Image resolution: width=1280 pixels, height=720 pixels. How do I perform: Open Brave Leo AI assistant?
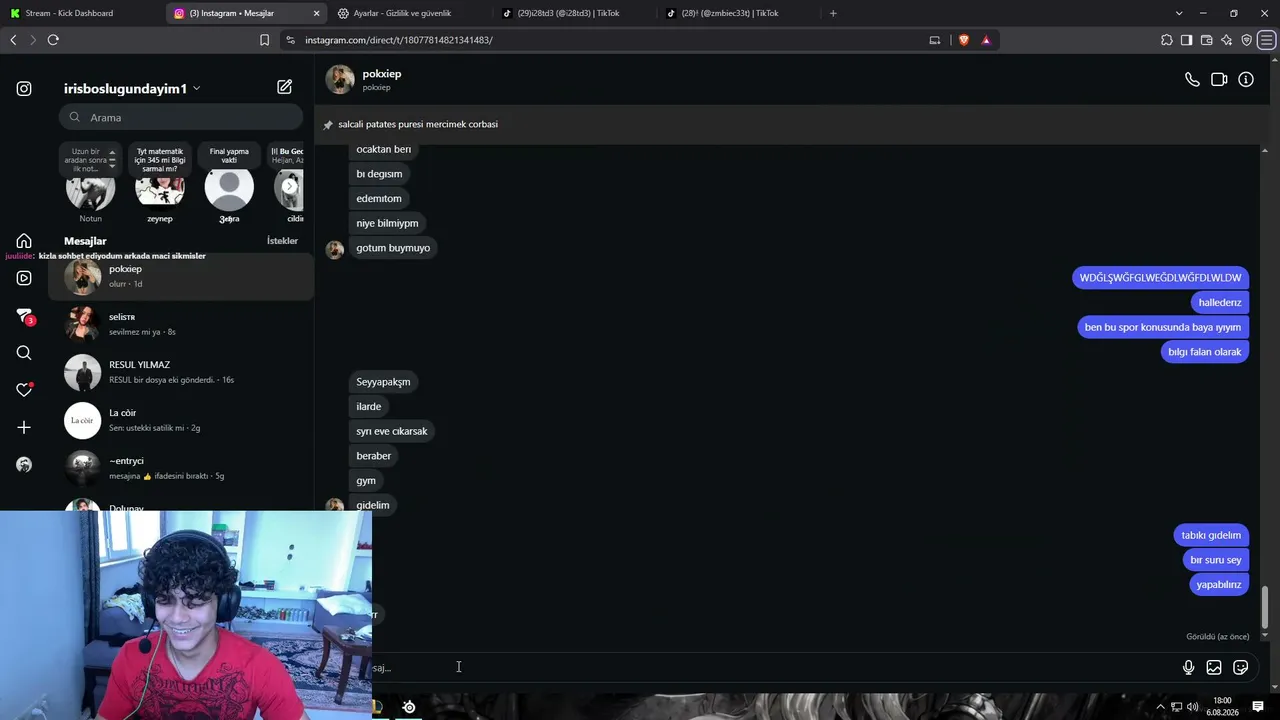pos(1226,40)
